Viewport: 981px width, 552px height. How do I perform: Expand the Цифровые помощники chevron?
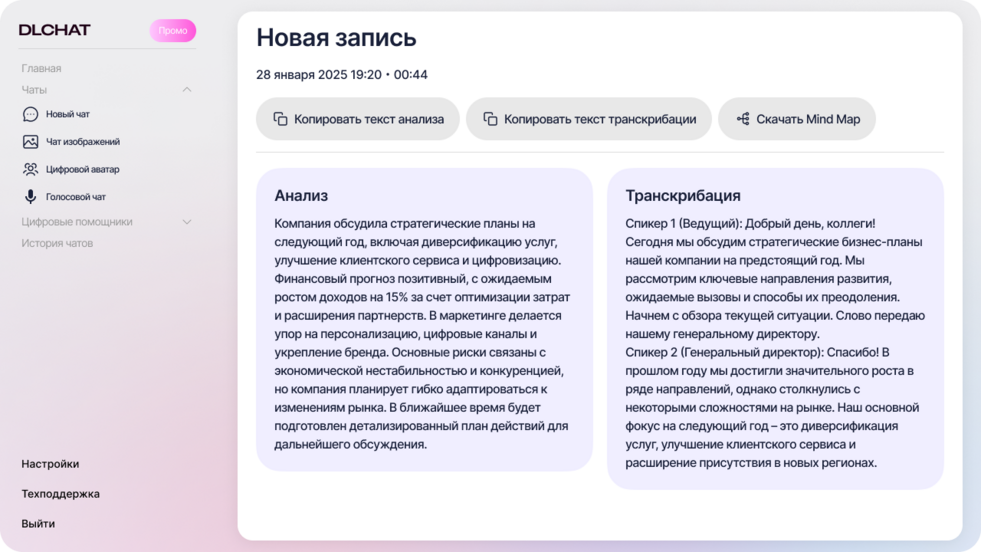(x=186, y=222)
